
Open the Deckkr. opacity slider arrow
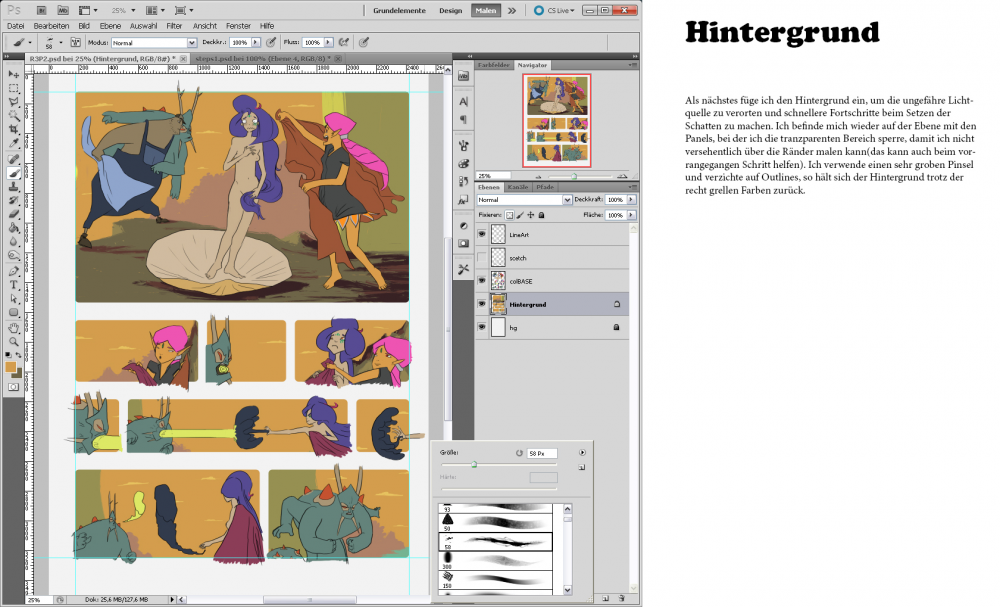pyautogui.click(x=256, y=42)
